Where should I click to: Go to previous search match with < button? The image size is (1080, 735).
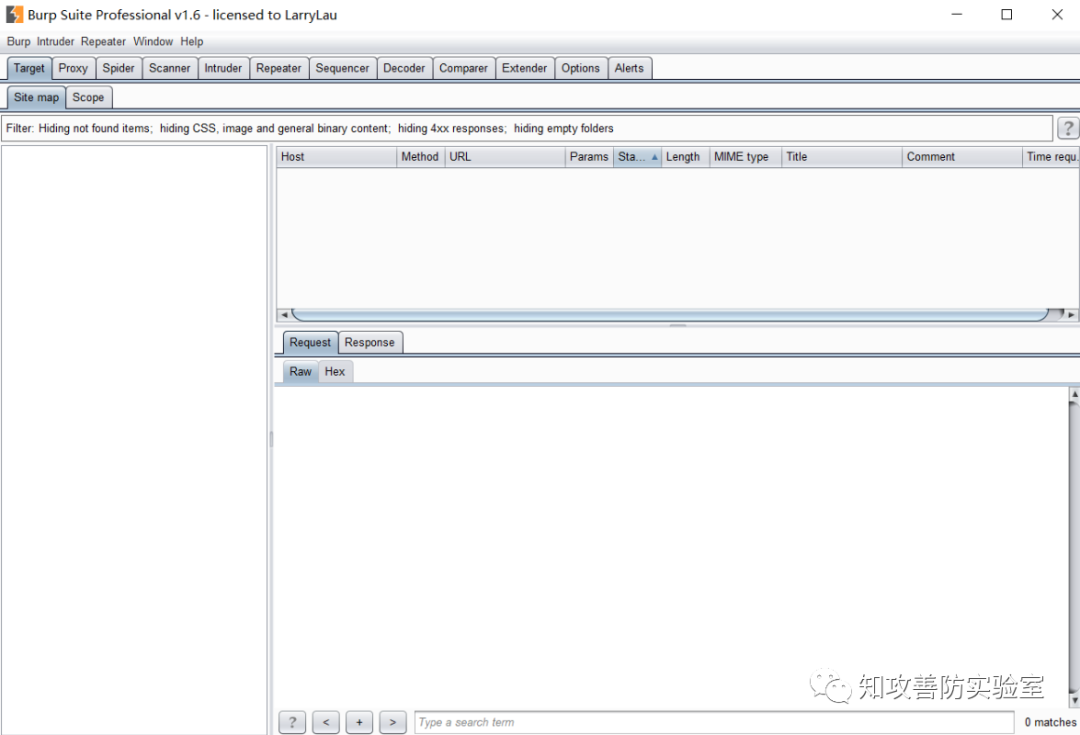pyautogui.click(x=326, y=722)
